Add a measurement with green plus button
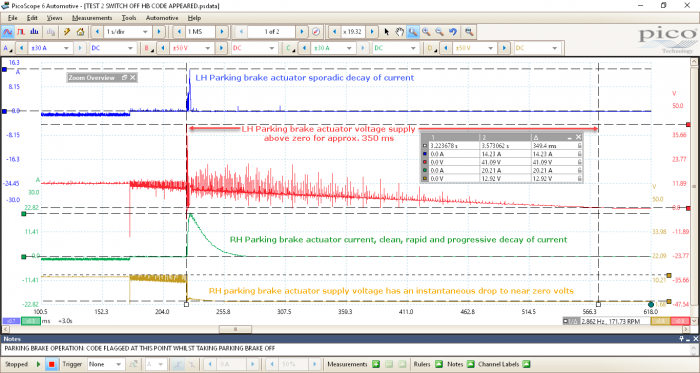 click(x=376, y=364)
